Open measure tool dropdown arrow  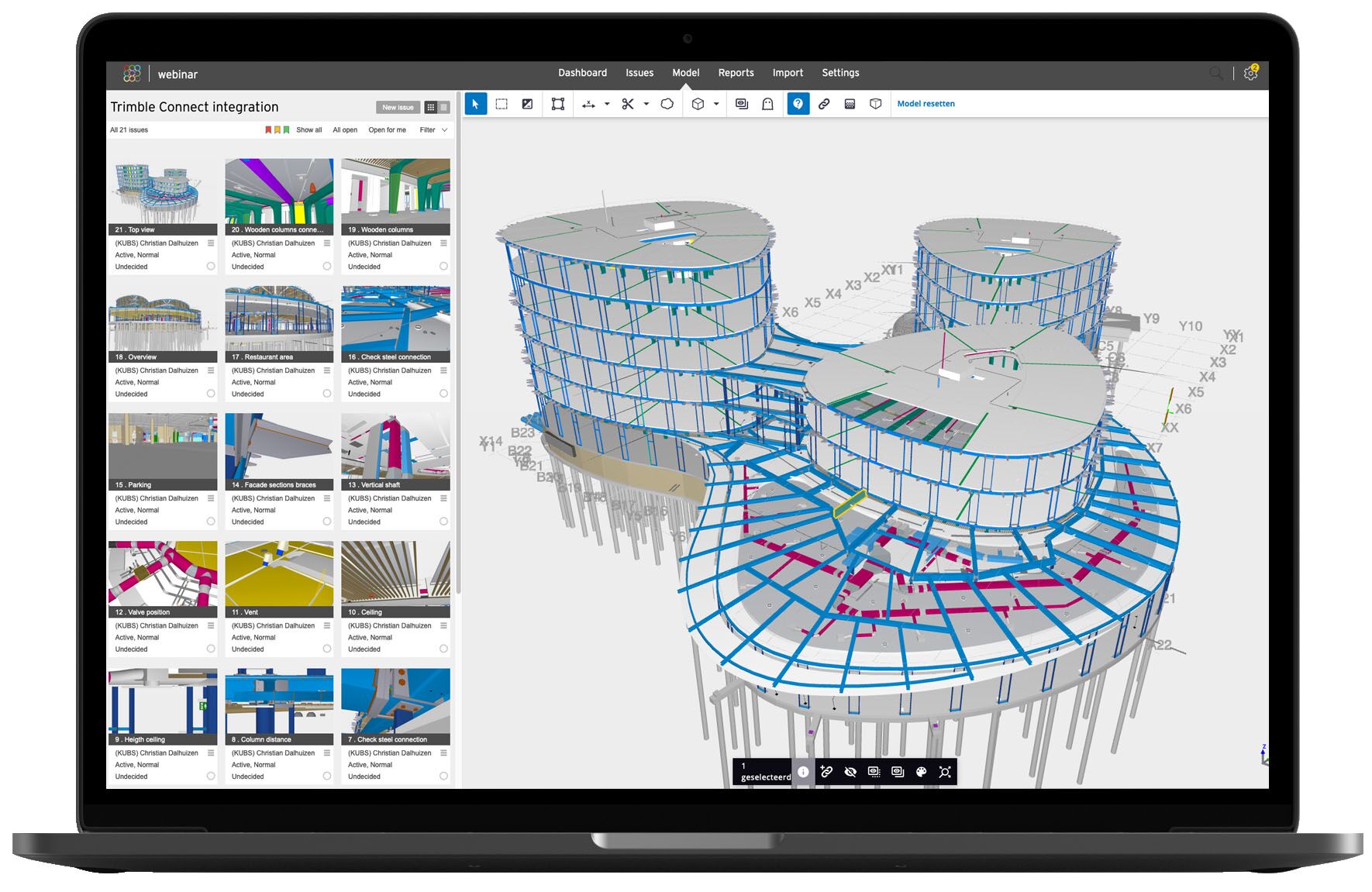click(x=607, y=104)
